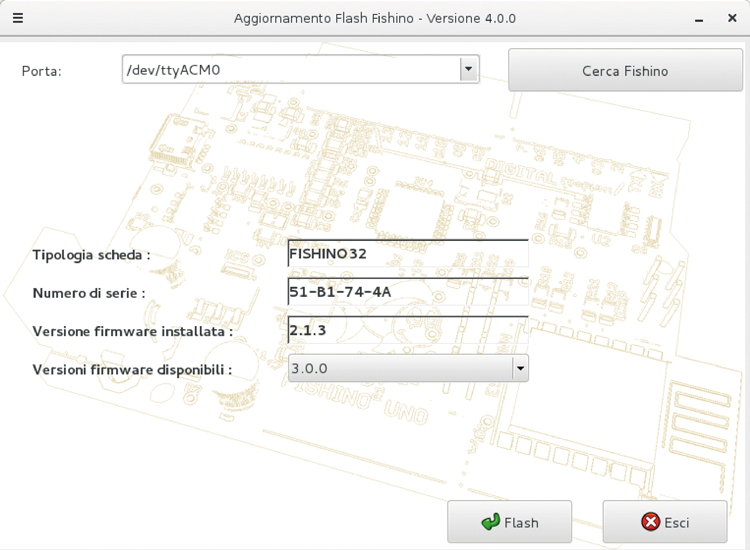Screen dimensions: 750x550
Task: Click the green arrow icon beside Flash
Action: (x=490, y=522)
